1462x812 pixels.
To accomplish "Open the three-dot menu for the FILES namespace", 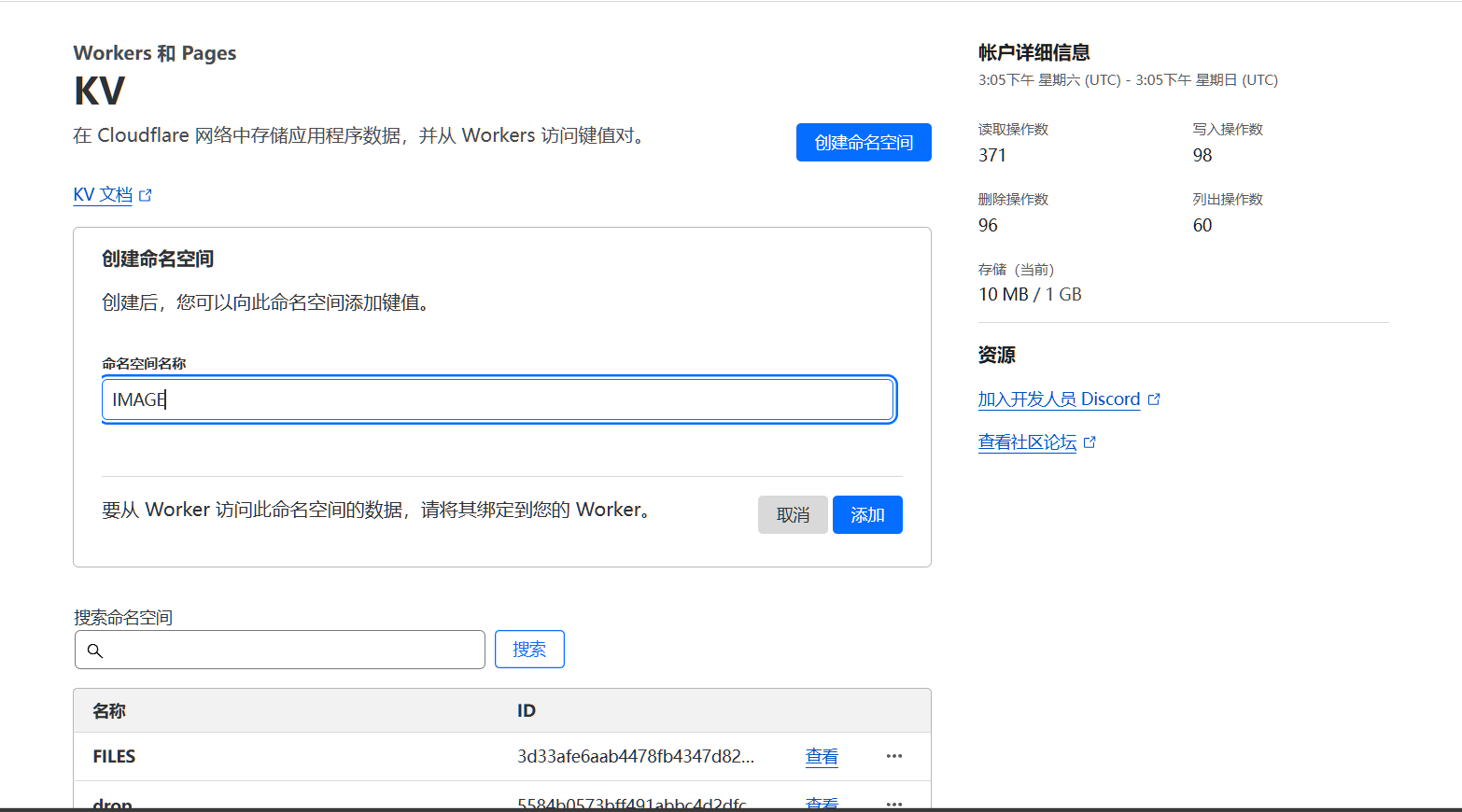I will coord(893,756).
